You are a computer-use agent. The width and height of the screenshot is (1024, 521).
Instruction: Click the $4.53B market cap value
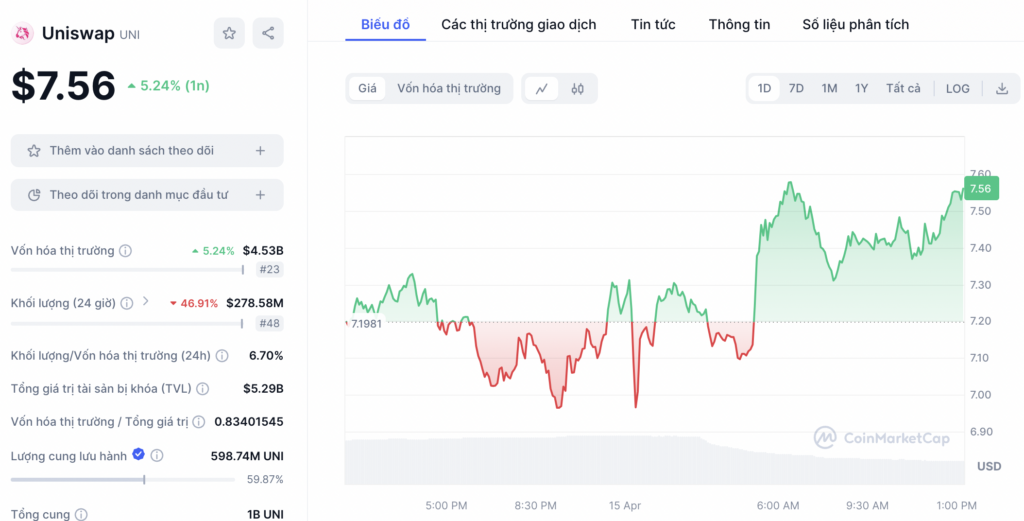263,251
